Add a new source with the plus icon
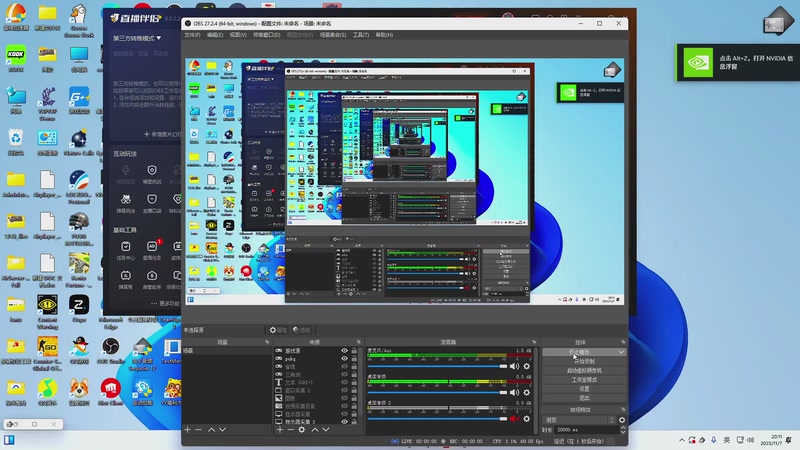This screenshot has width=800, height=450. tap(280, 430)
